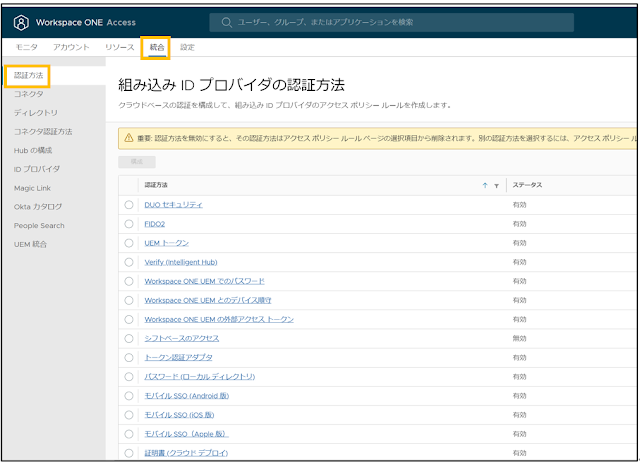Open the filter icon in the 認証方法 column
Viewport: 640px width, 463px height.
click(x=496, y=186)
